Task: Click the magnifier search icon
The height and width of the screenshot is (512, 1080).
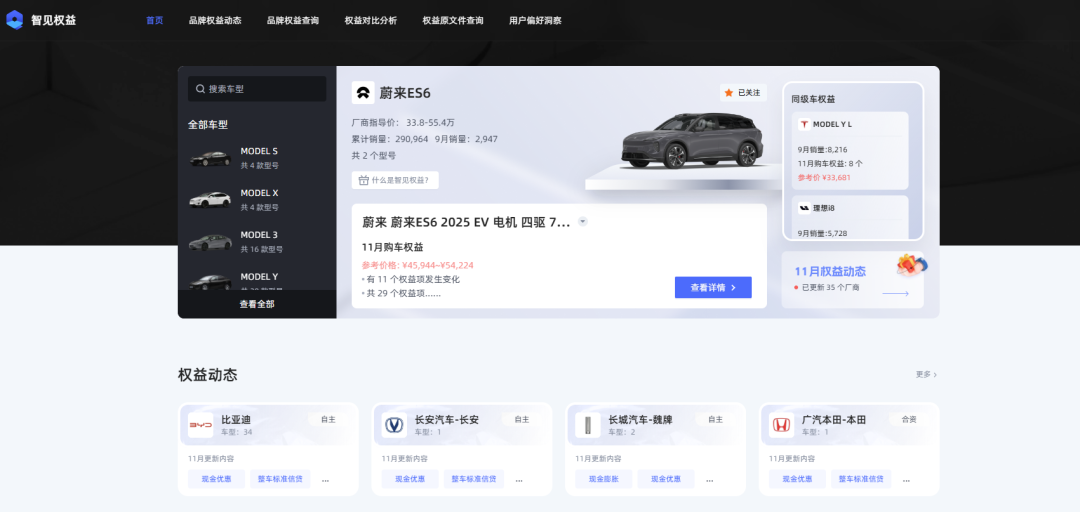Action: point(200,89)
